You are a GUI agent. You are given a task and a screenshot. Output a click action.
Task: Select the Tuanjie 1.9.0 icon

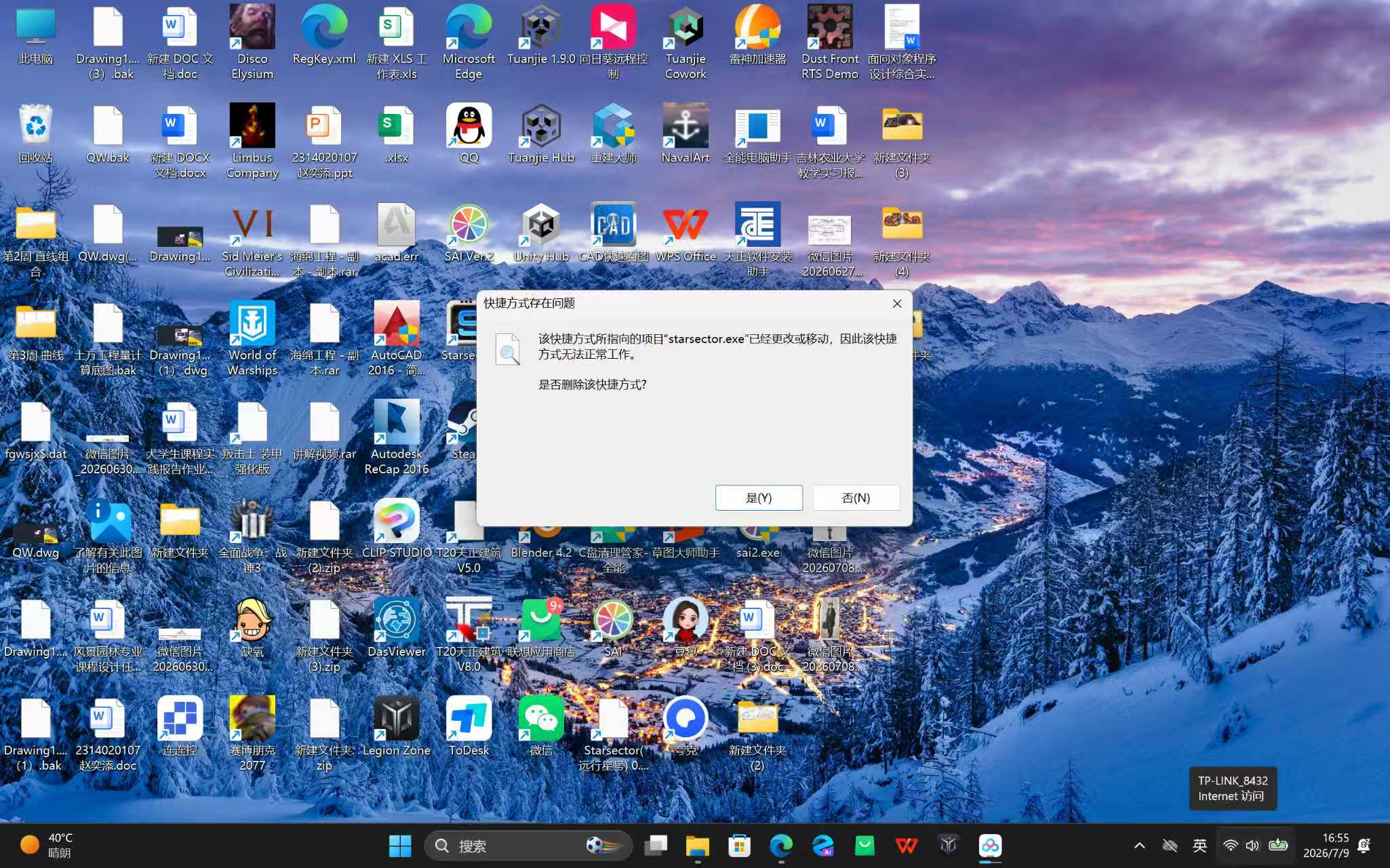[541, 36]
